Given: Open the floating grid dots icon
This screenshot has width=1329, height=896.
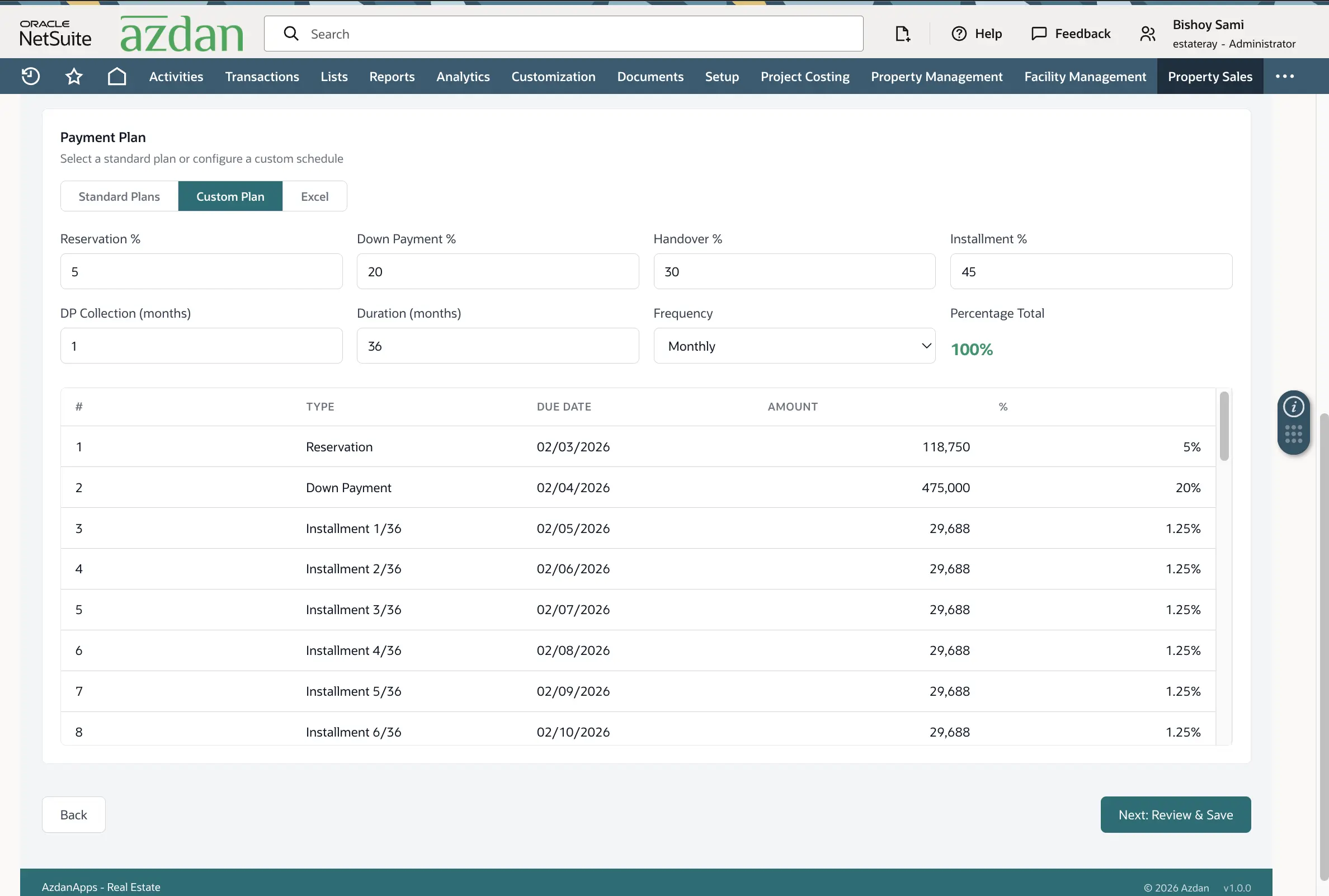Looking at the screenshot, I should coord(1294,434).
